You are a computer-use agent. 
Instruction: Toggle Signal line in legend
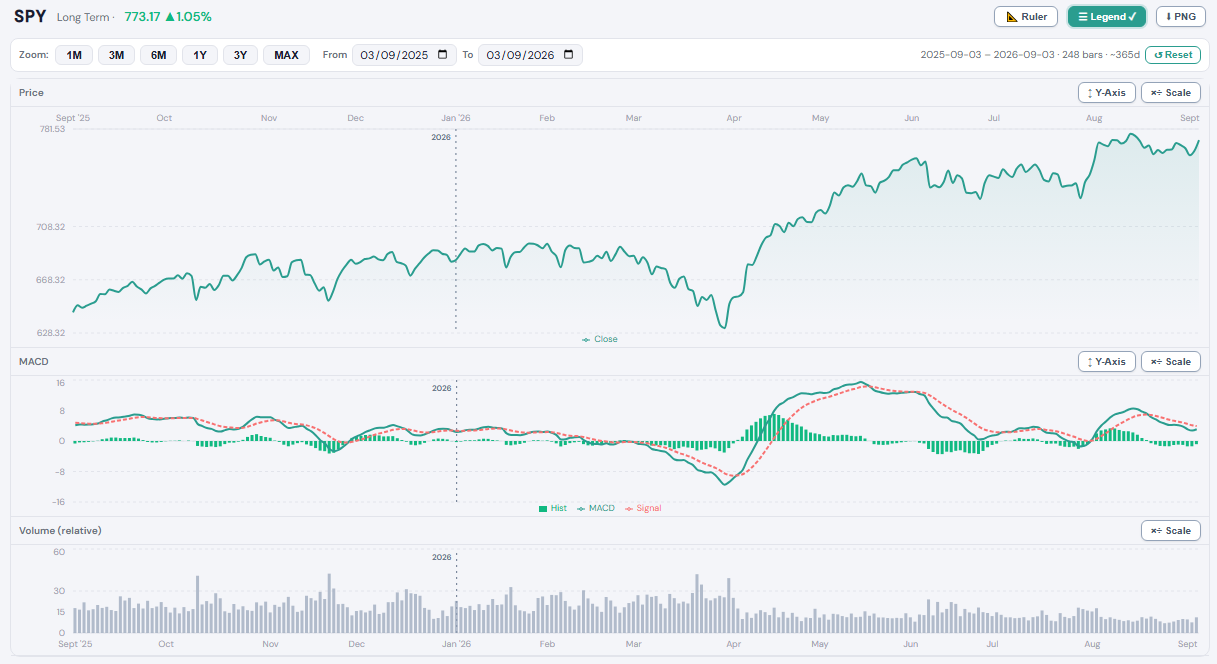(643, 508)
